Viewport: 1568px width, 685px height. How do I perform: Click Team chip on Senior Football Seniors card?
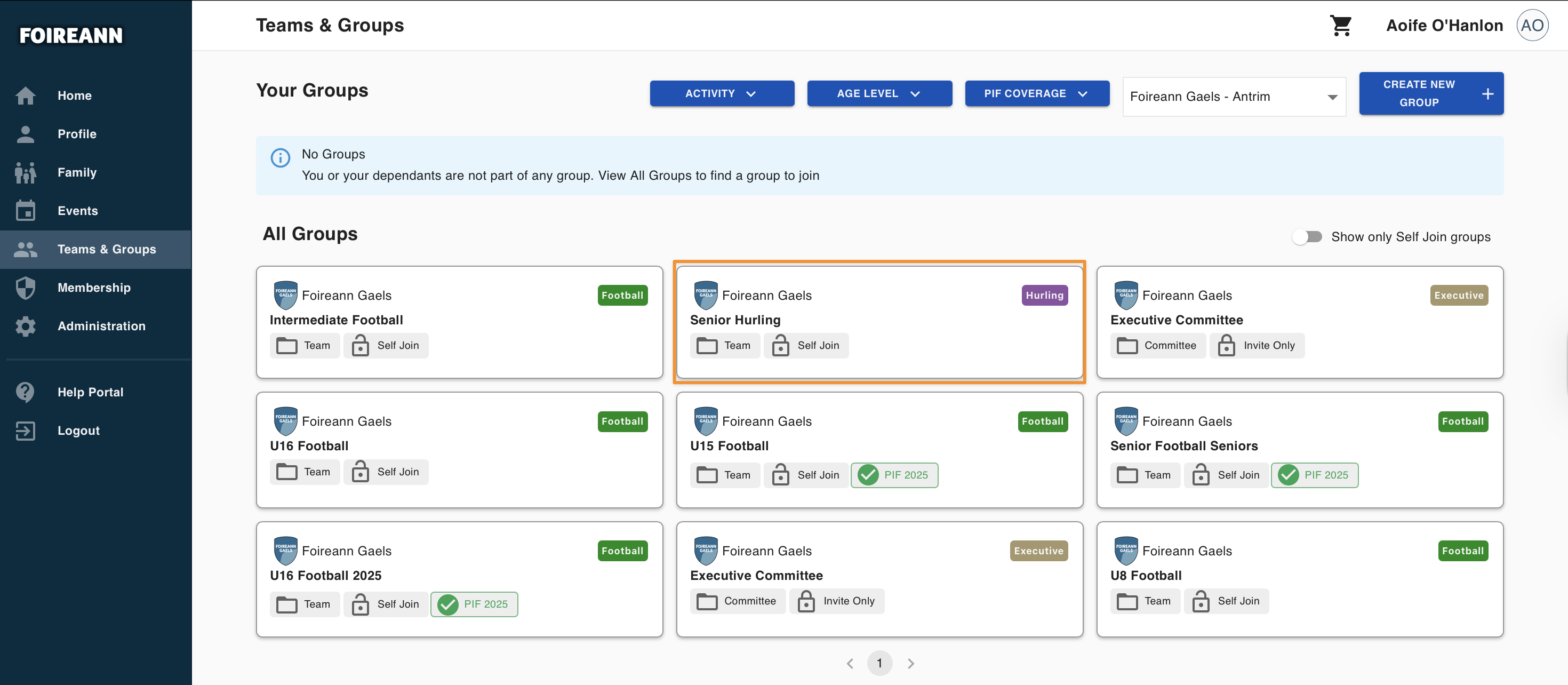(x=1145, y=475)
